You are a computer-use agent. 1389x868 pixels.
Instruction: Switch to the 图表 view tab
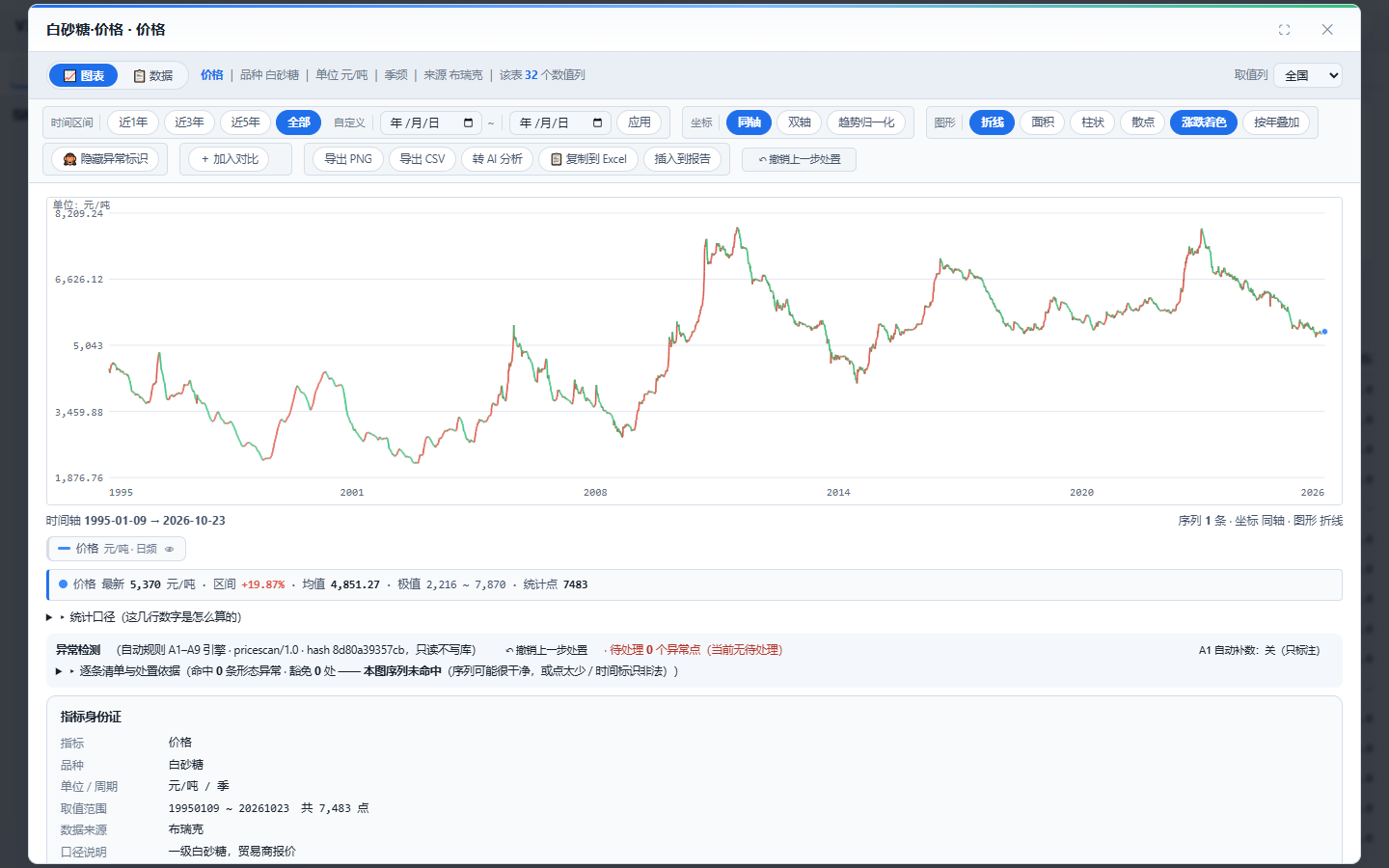tap(84, 75)
